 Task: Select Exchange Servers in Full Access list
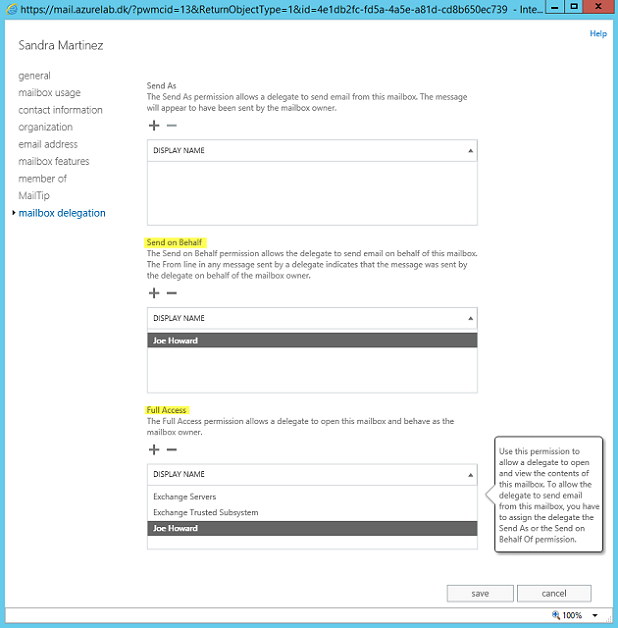click(312, 497)
